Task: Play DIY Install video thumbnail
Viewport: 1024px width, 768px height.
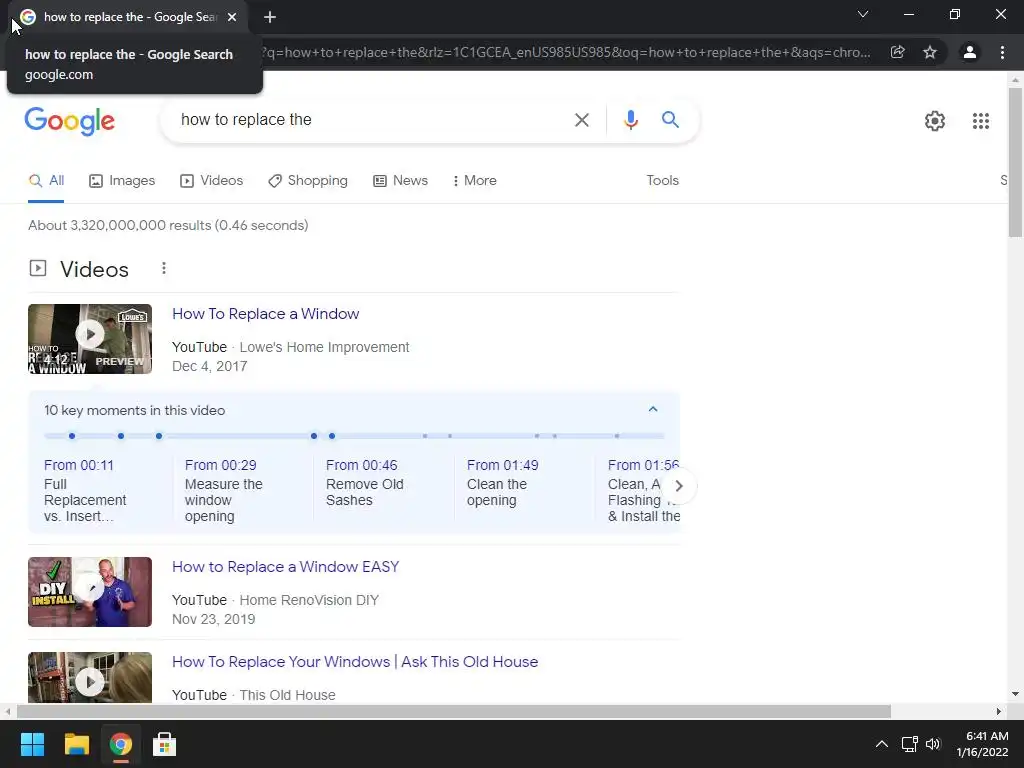Action: point(90,592)
